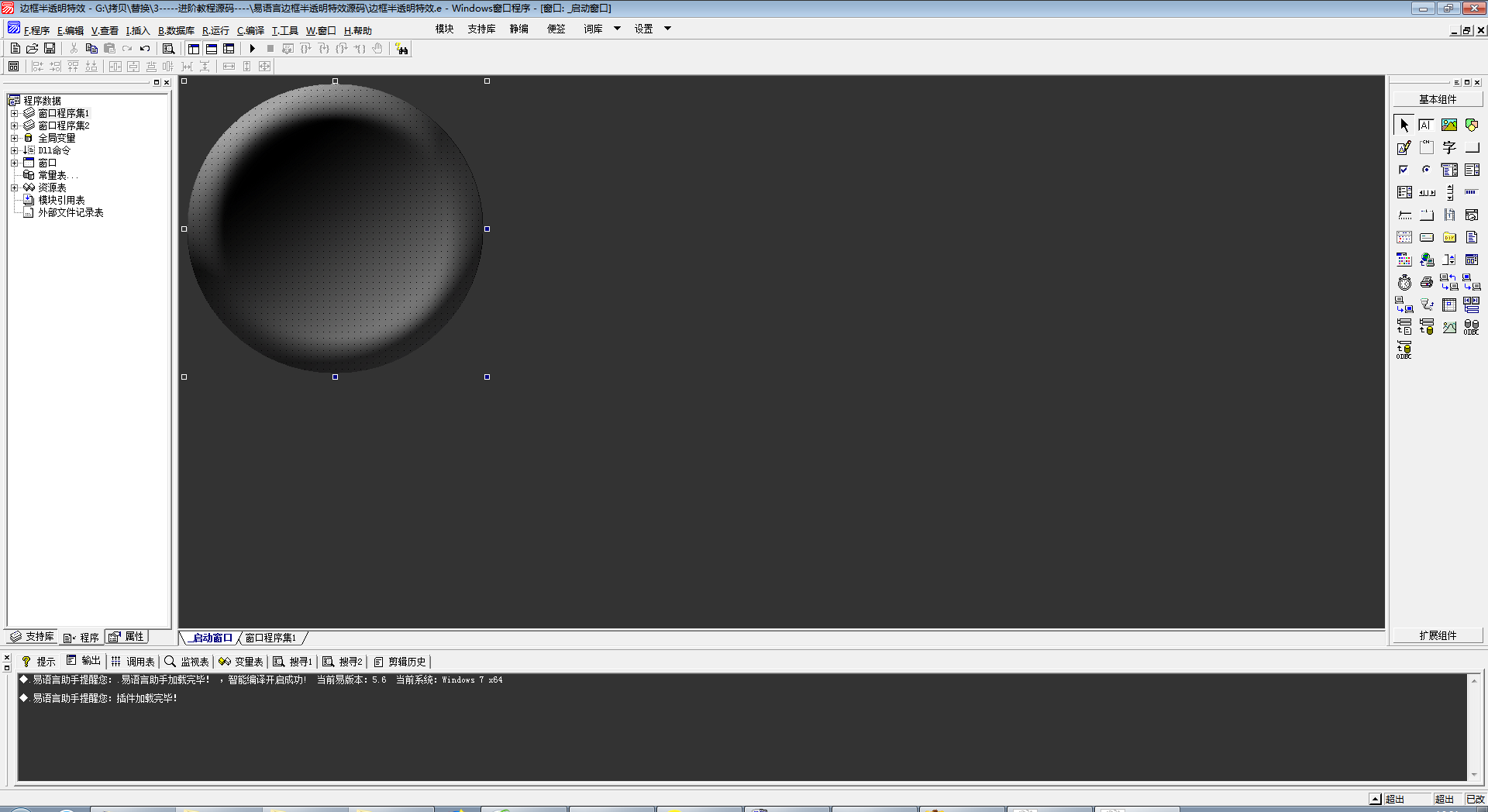Open the dropdown arrow next to 设置

point(667,29)
